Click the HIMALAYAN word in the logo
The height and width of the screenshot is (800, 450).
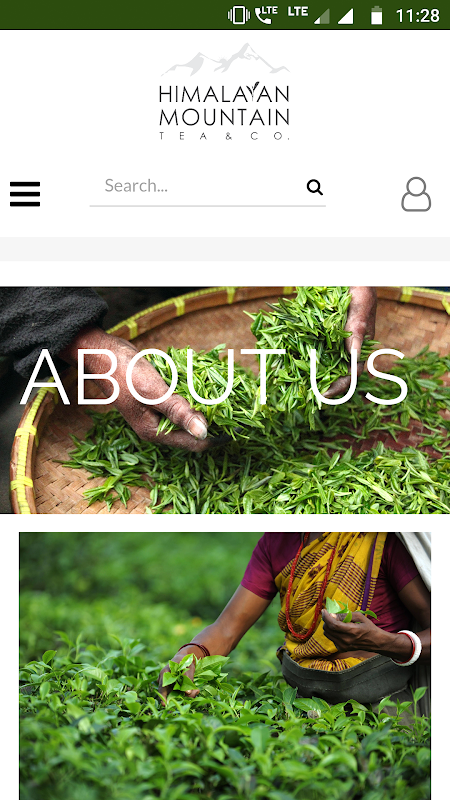(224, 93)
